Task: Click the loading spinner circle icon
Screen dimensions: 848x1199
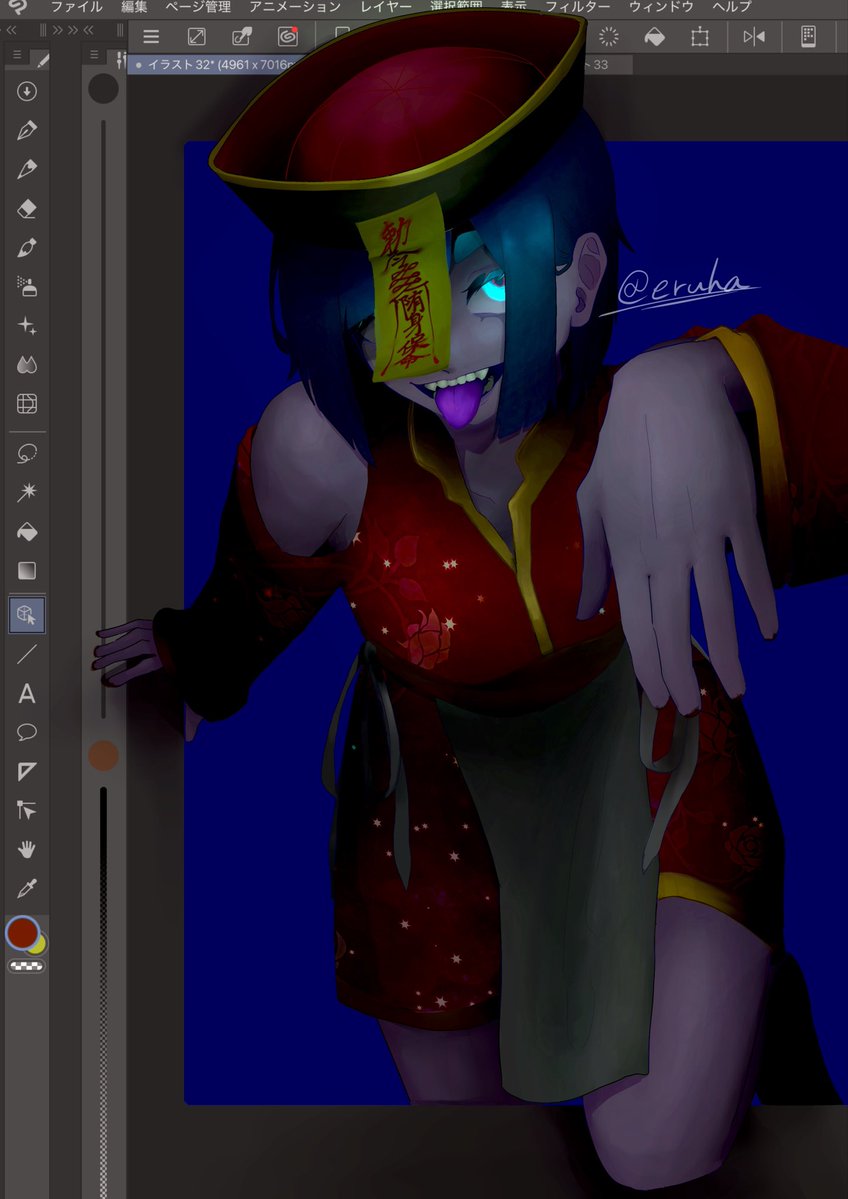Action: click(x=609, y=37)
